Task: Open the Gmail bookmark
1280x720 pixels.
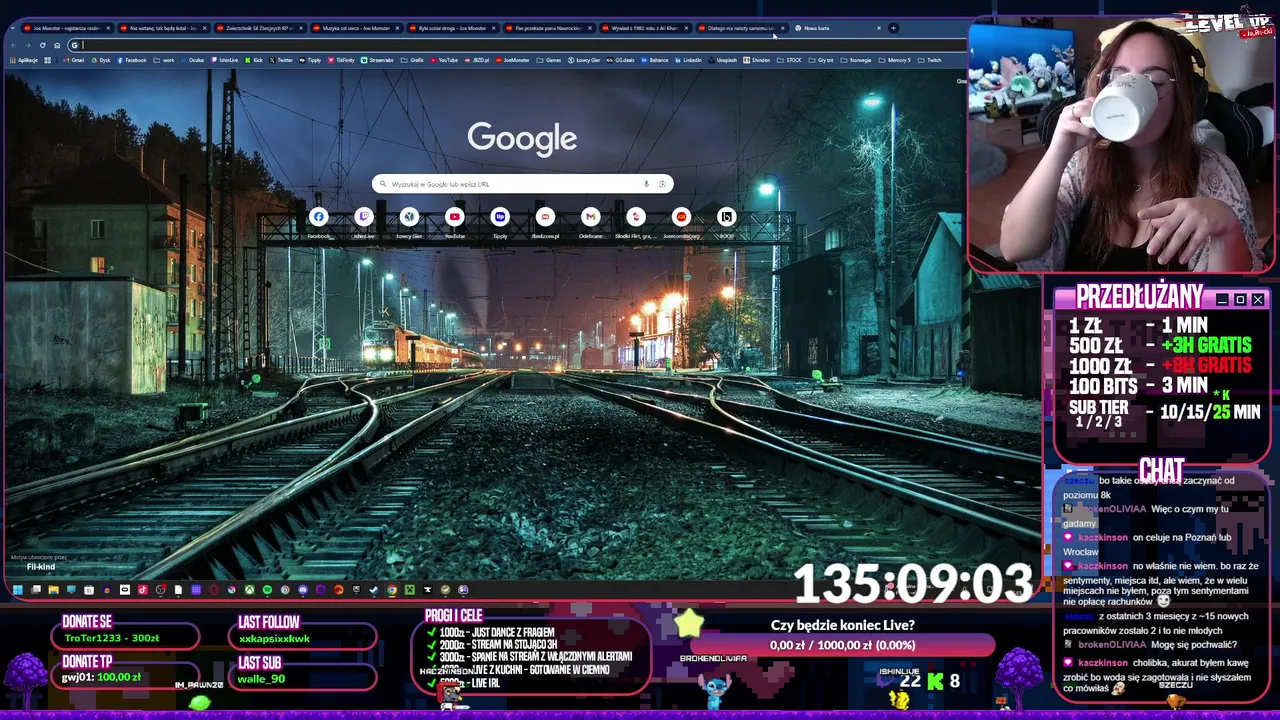Action: (73, 60)
